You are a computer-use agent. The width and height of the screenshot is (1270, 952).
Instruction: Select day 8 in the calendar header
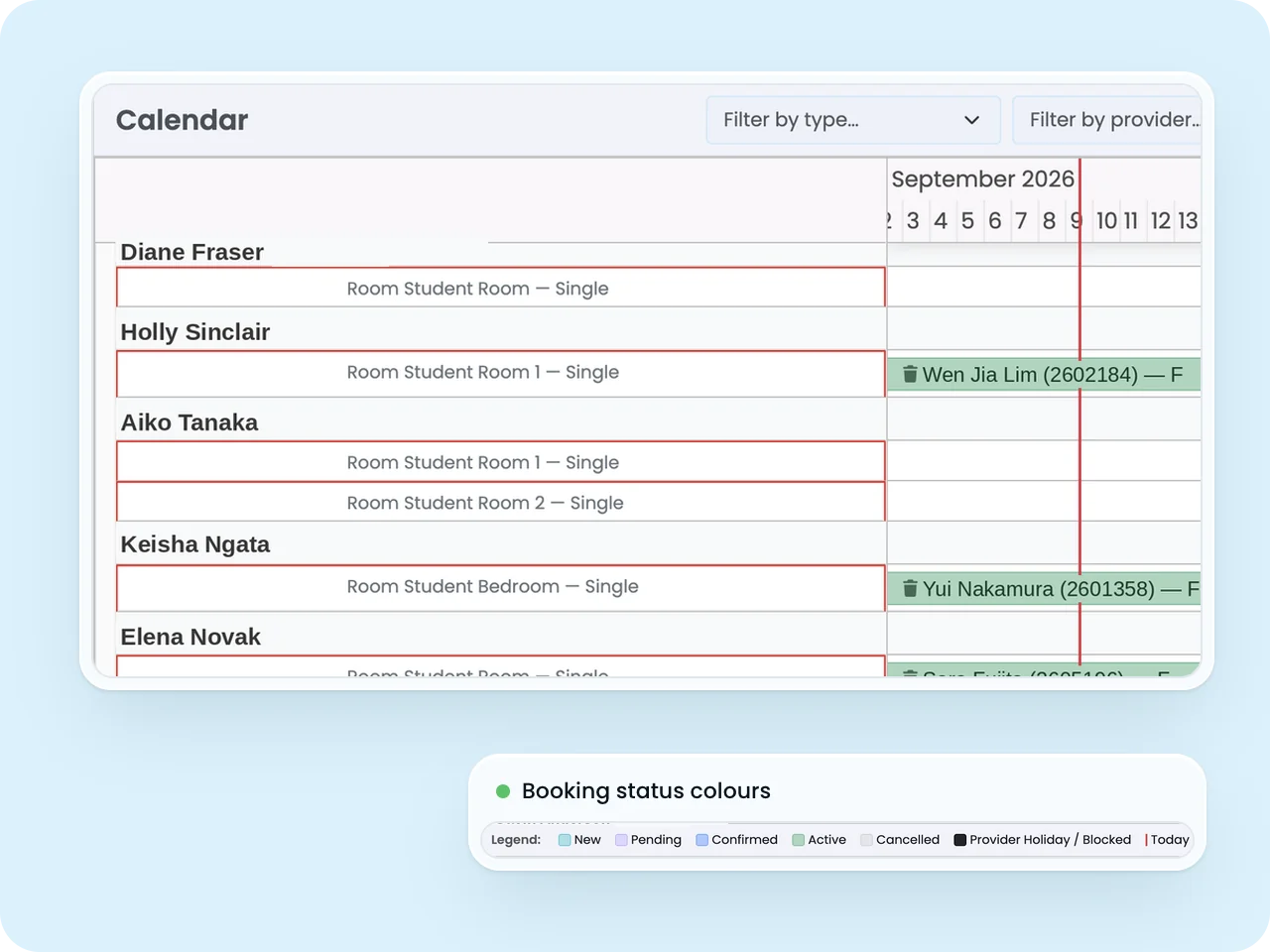[1049, 220]
